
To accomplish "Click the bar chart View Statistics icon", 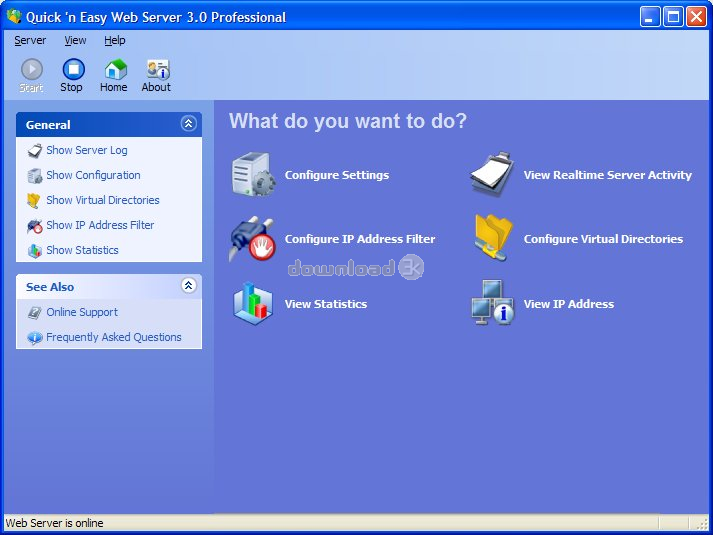I will (253, 303).
